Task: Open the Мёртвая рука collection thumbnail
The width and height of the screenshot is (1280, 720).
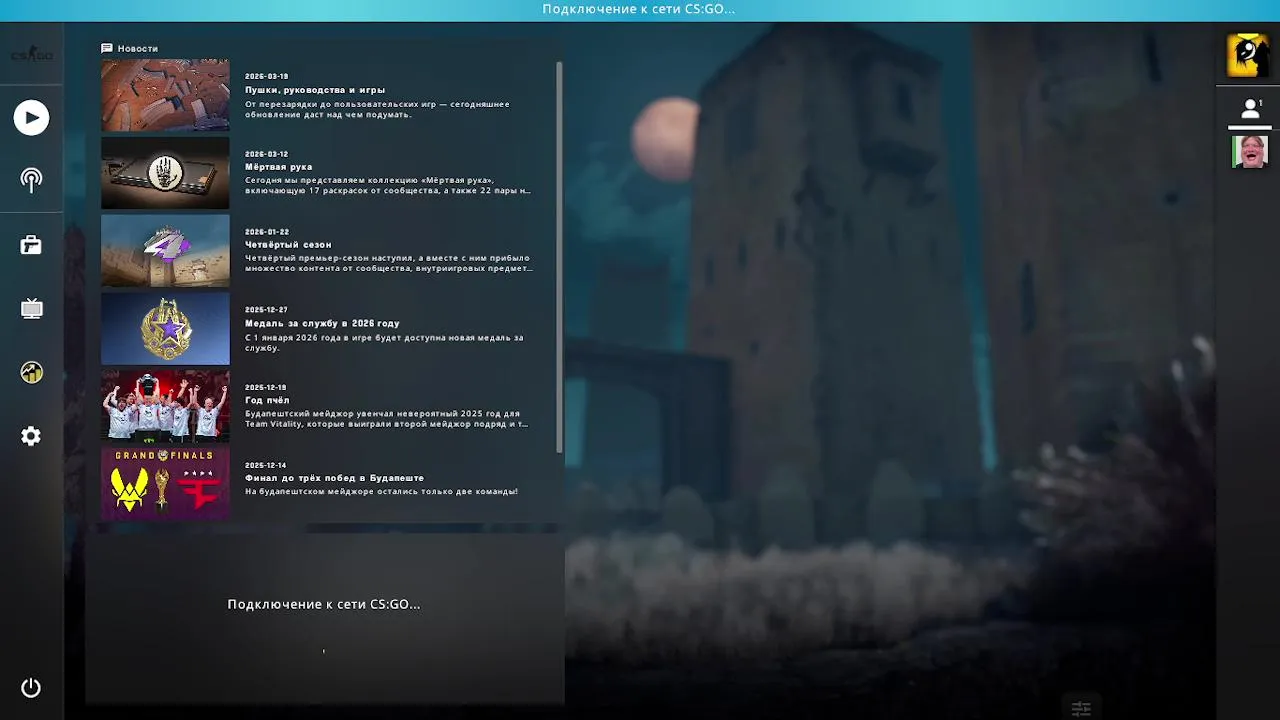Action: (x=165, y=173)
